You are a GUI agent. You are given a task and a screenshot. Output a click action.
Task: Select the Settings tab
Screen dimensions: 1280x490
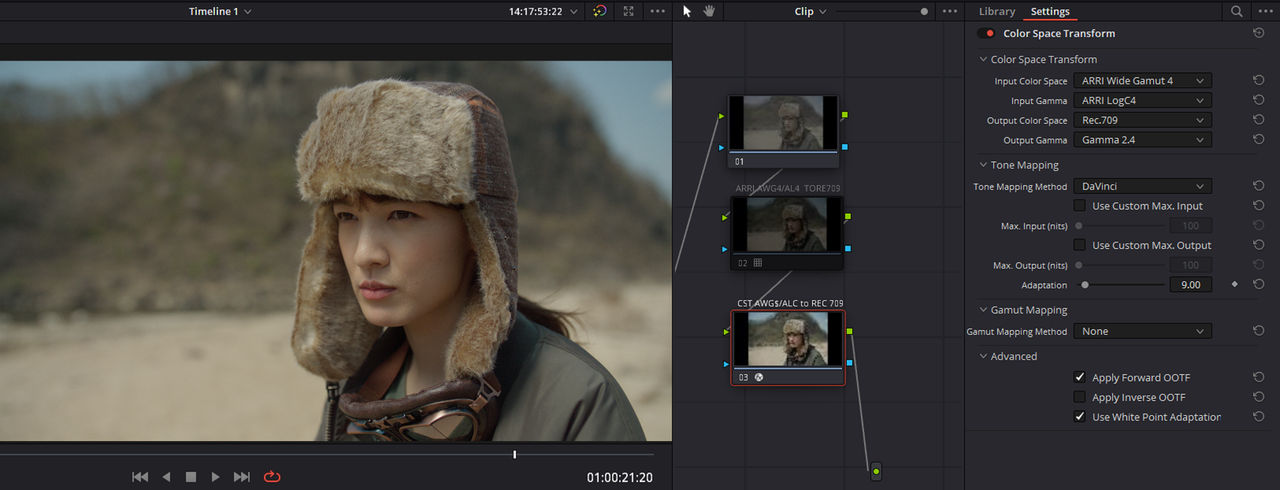point(1050,11)
